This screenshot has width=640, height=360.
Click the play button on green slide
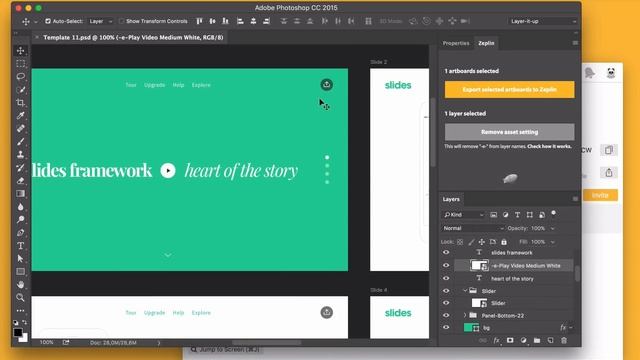[x=168, y=171]
